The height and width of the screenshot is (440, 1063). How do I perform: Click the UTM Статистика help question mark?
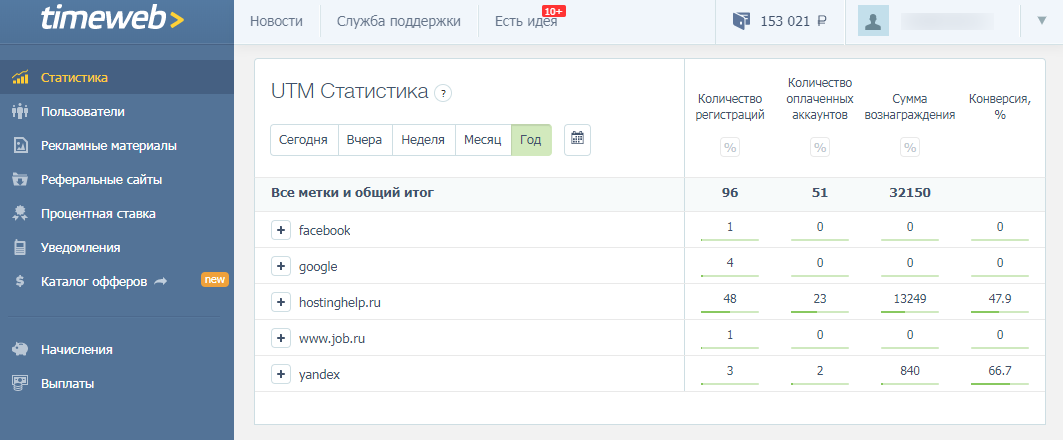point(443,93)
